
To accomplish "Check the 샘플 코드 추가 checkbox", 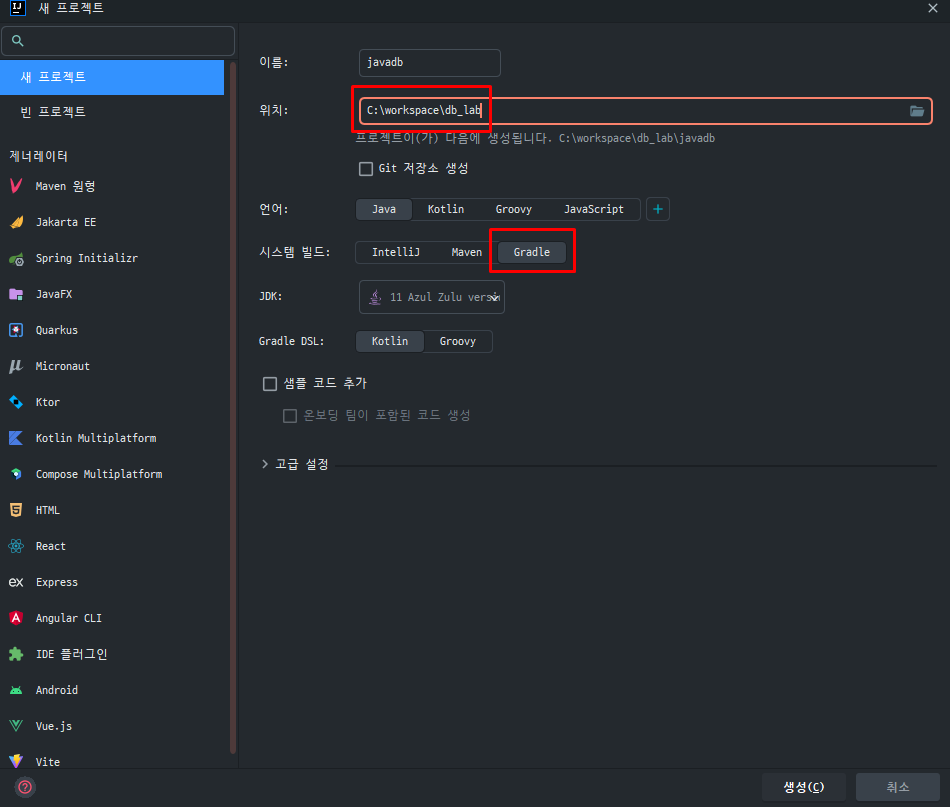I will tap(270, 384).
